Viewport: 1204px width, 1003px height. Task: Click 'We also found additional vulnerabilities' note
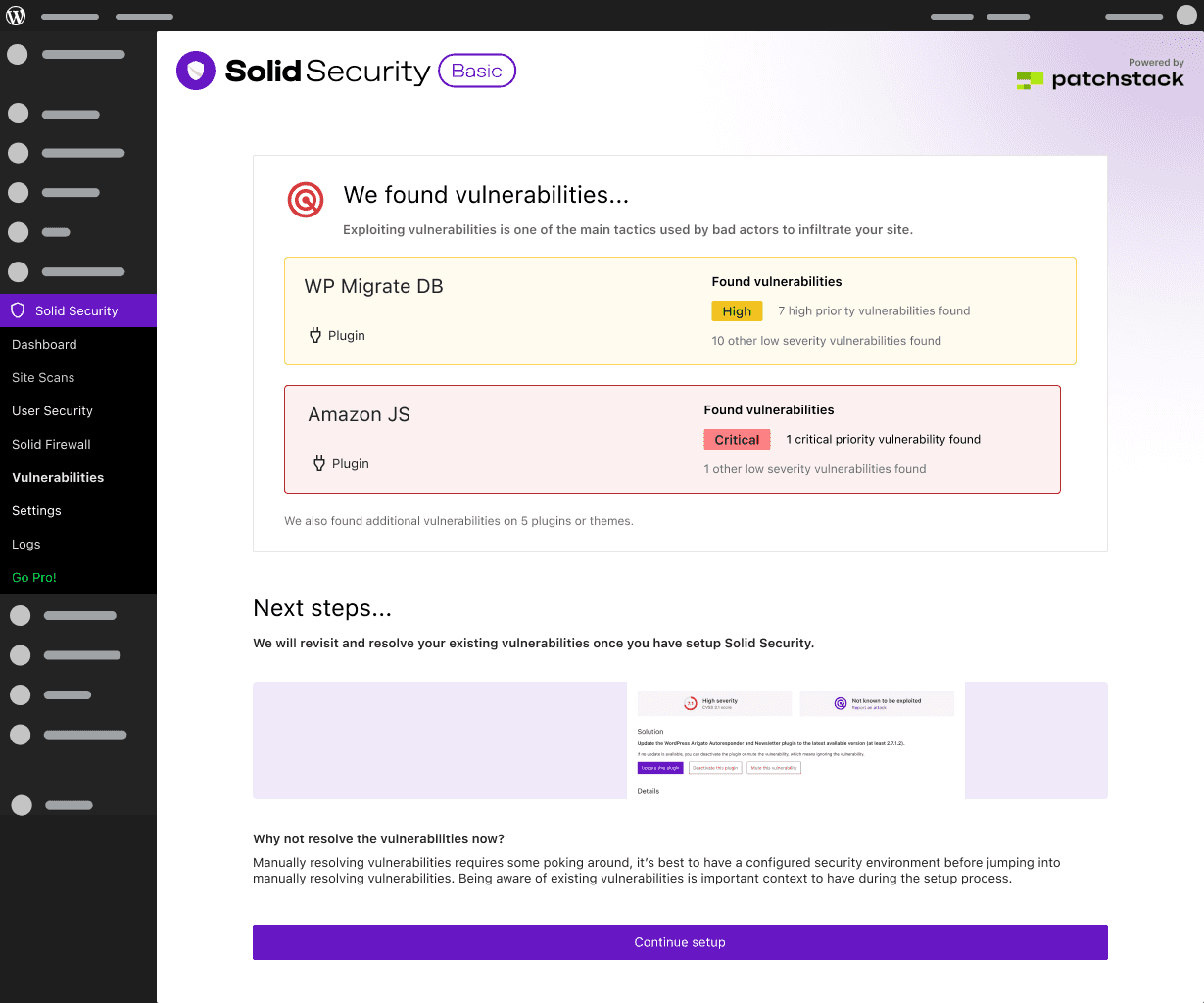pyautogui.click(x=458, y=521)
